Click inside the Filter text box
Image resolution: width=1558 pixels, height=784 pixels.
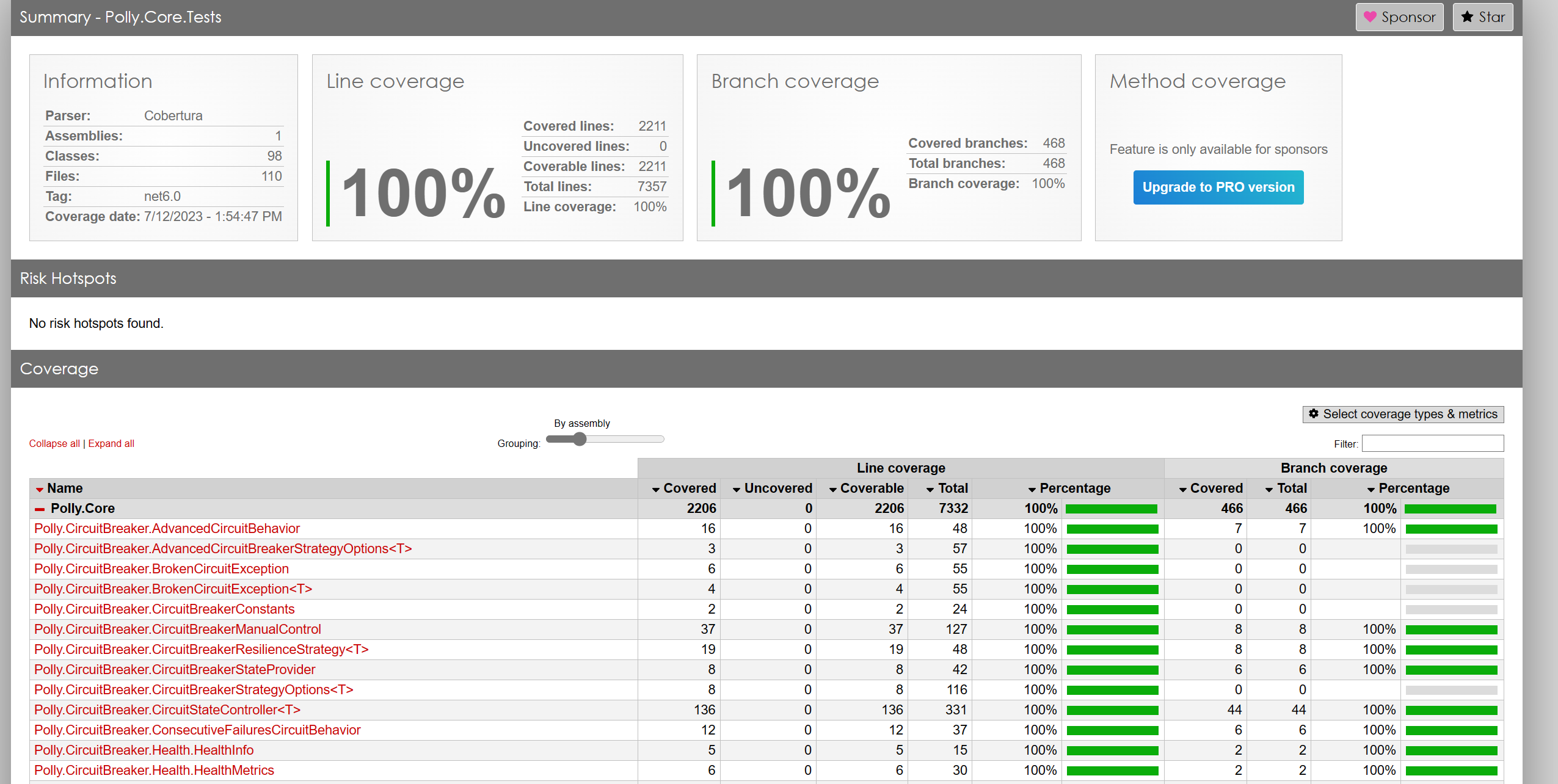click(1432, 443)
